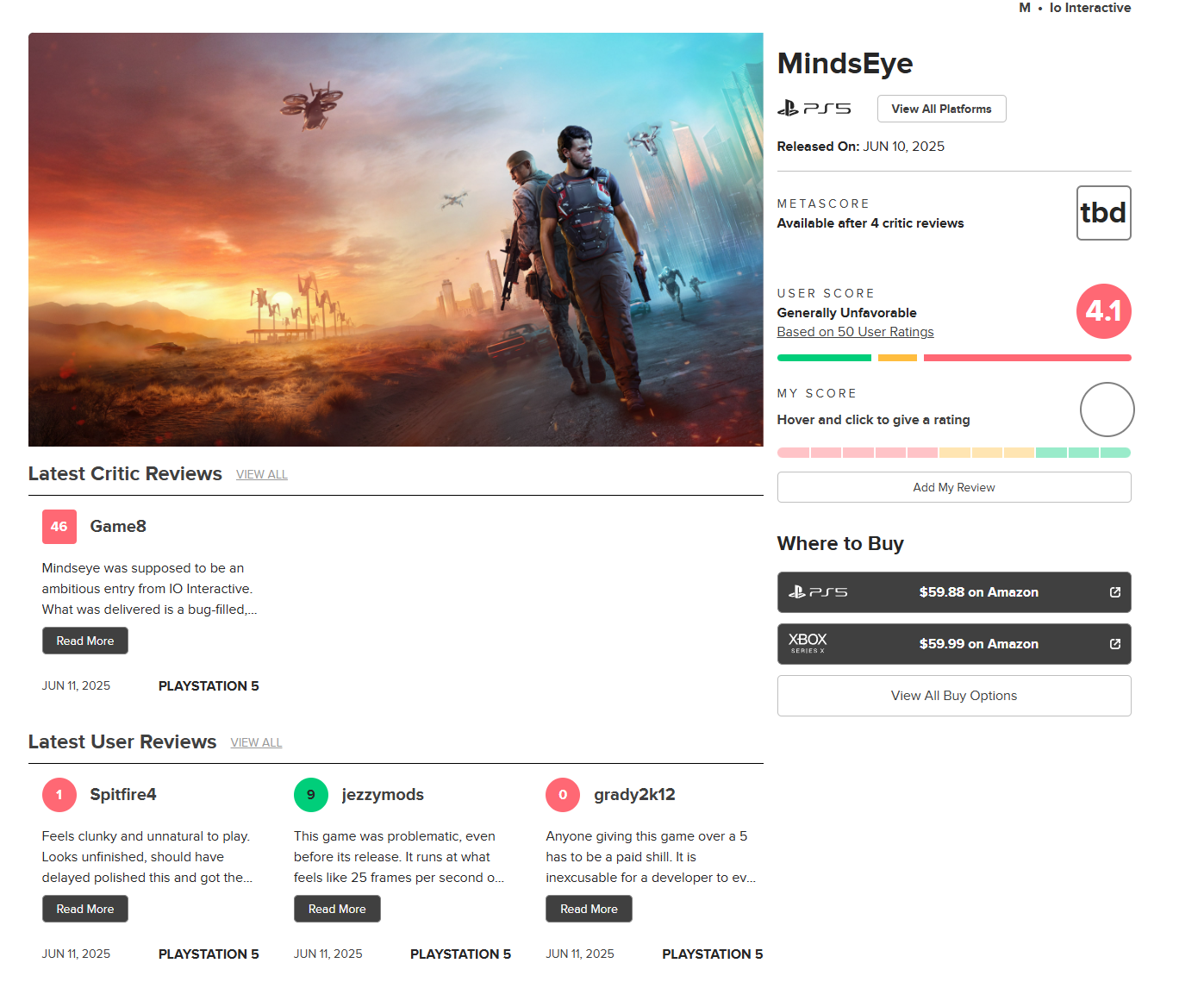Click green positive segment of user score bar
Viewport: 1204px width, 982px height.
(x=824, y=358)
